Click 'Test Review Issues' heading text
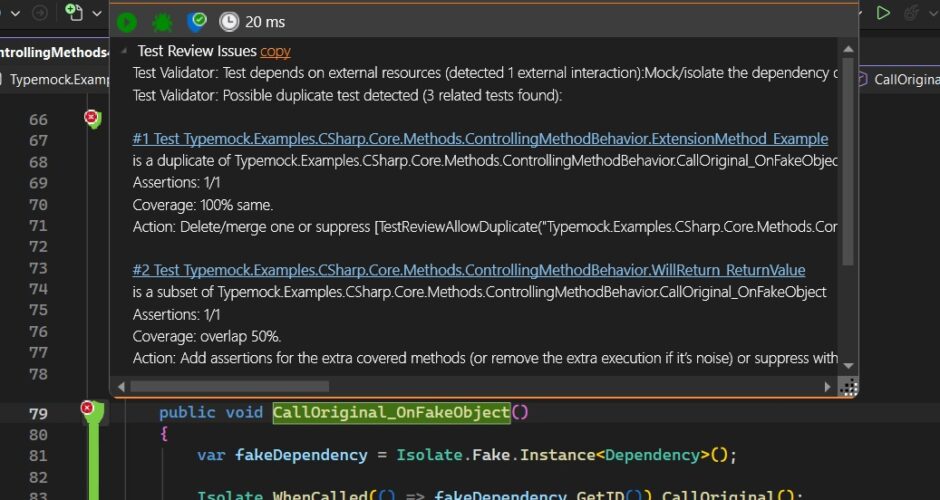The width and height of the screenshot is (940, 500). point(197,51)
